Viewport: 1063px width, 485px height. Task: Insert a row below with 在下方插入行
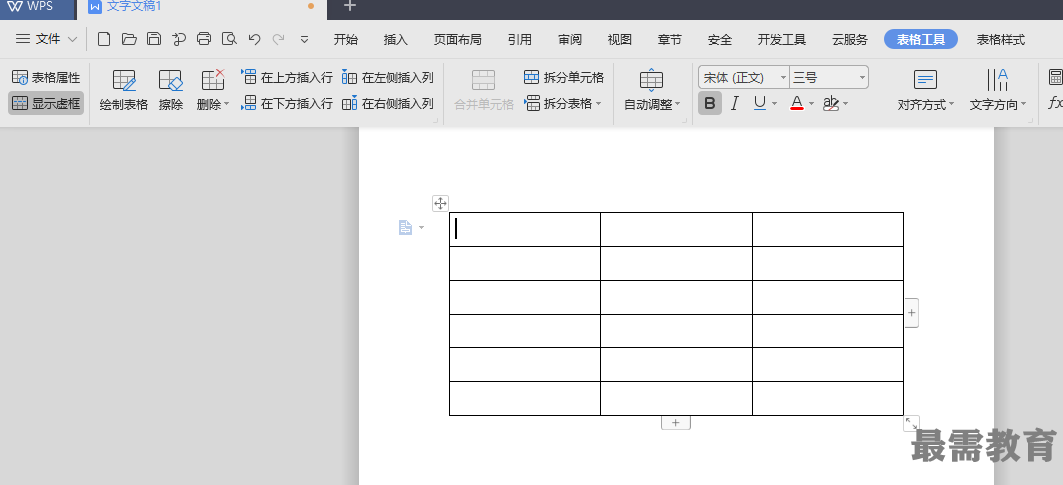(x=287, y=104)
